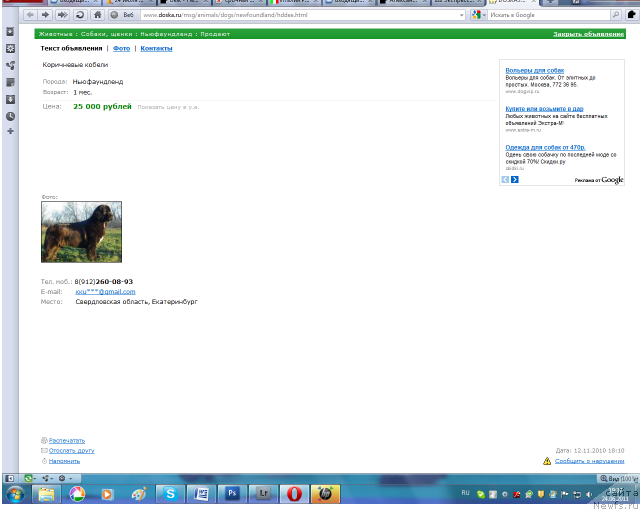Open the Newfoundland dog photo thumbnail
640x512 pixels.
81,231
